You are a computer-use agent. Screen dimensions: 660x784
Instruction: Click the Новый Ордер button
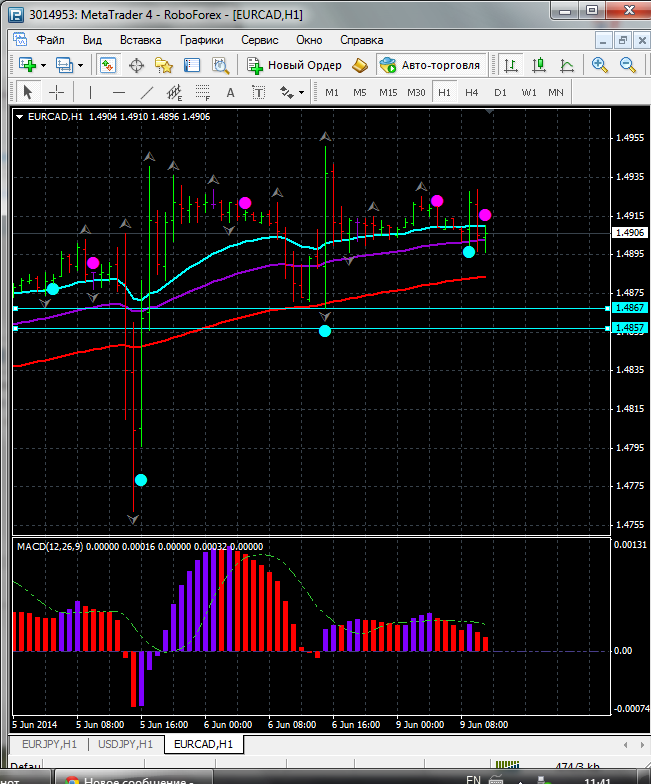295,65
